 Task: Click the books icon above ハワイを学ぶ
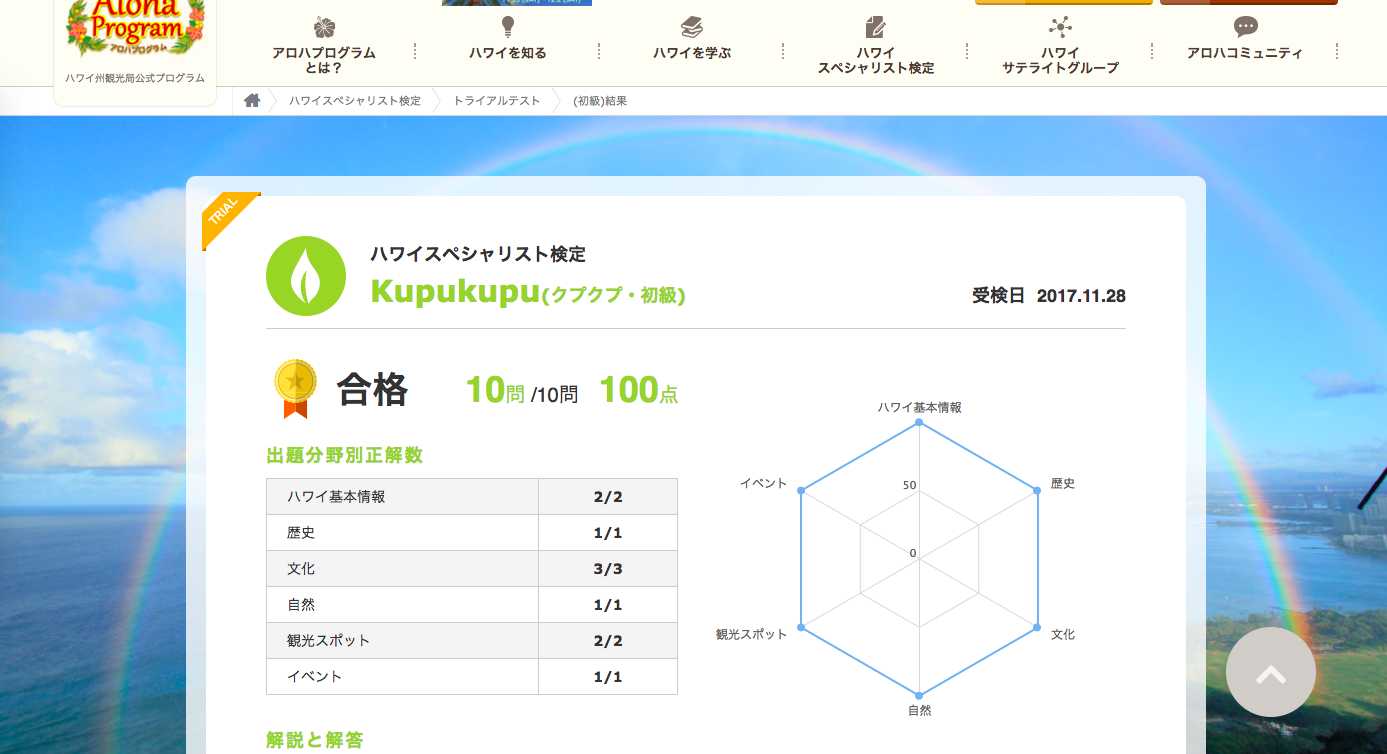coord(692,27)
